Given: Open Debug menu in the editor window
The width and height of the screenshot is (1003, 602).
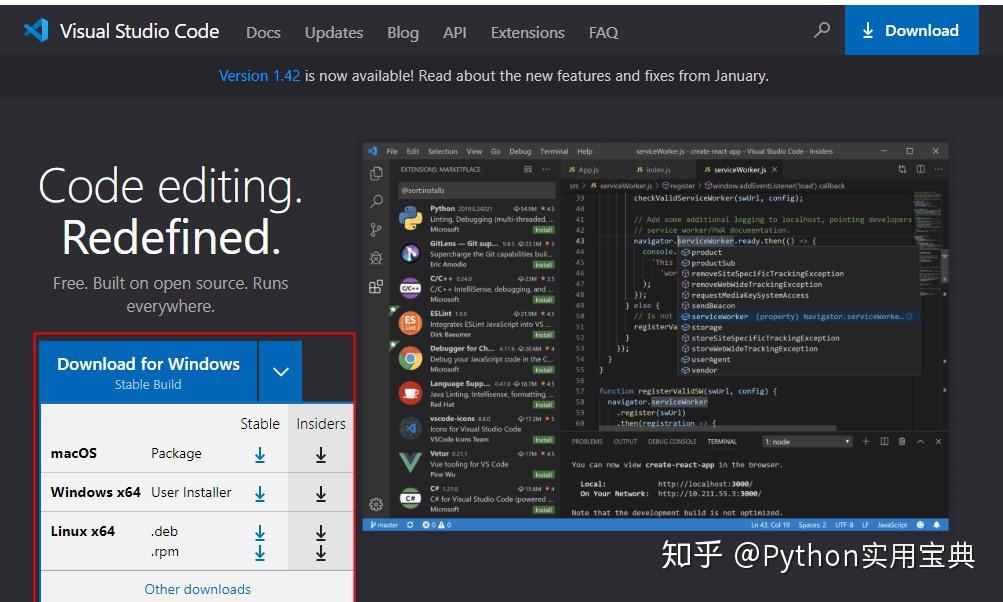Looking at the screenshot, I should tap(520, 152).
